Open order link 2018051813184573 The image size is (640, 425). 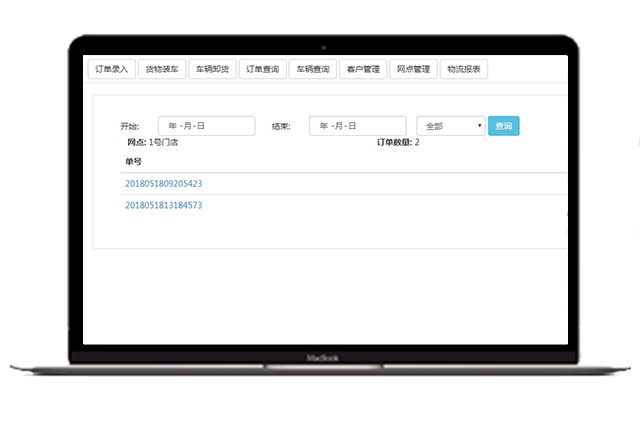point(163,205)
